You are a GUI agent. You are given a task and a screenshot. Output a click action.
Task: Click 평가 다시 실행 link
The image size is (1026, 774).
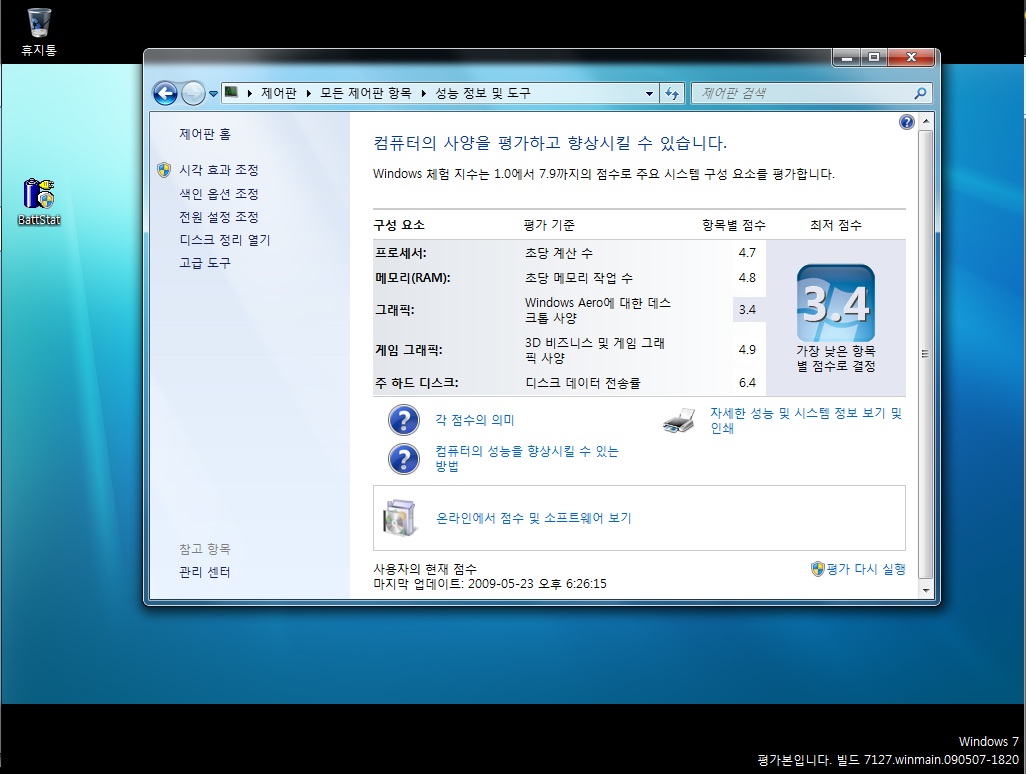click(x=865, y=569)
